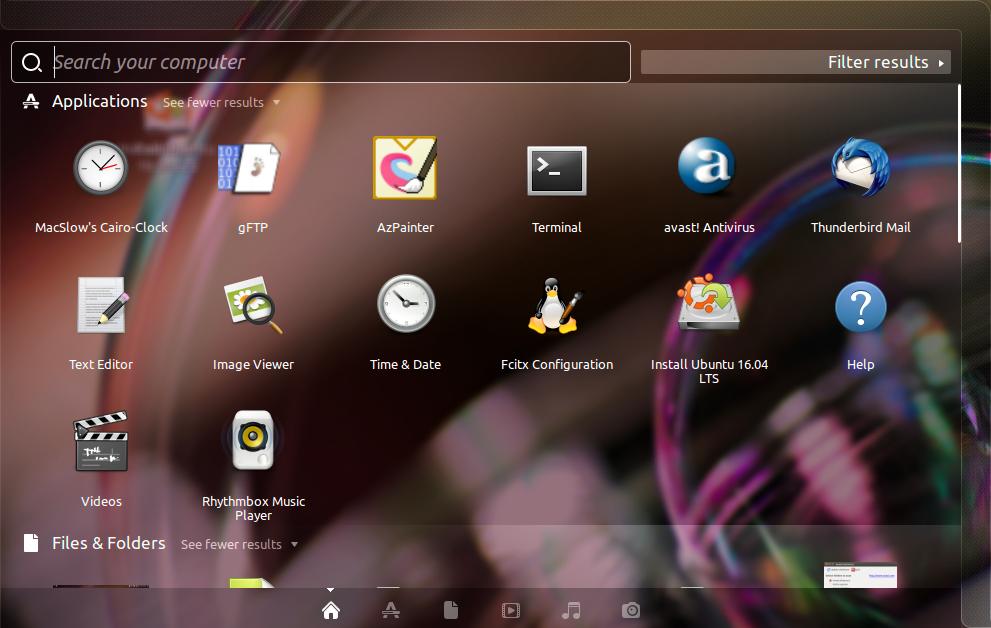Image resolution: width=991 pixels, height=628 pixels.
Task: Launch Install Ubuntu 16.04 LTS
Action: pos(708,303)
